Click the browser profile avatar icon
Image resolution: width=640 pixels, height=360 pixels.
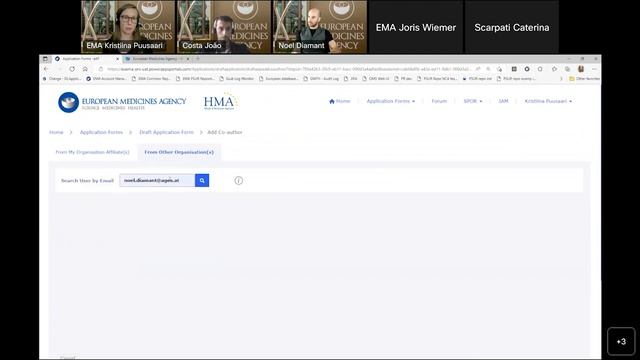click(x=581, y=69)
